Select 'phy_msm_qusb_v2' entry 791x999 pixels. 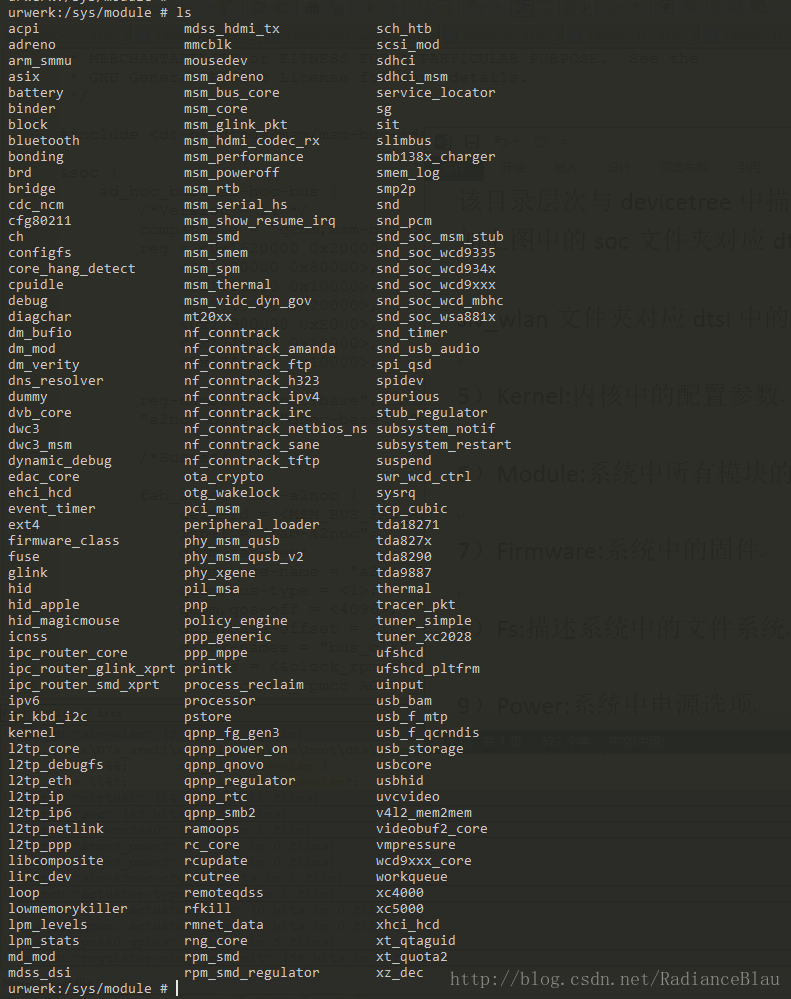pos(244,556)
